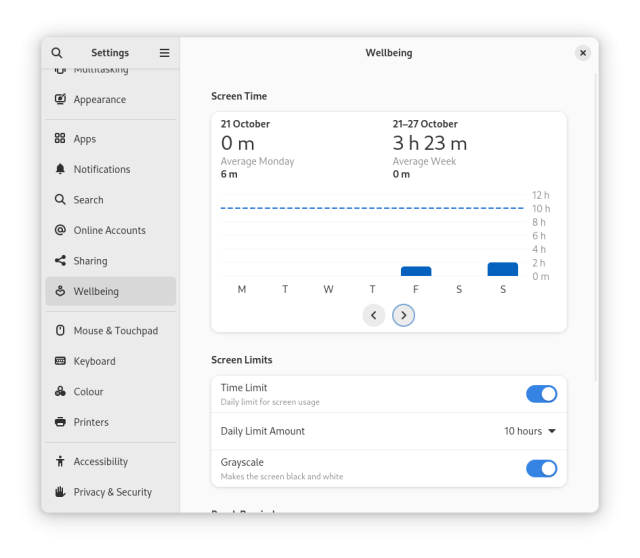Image resolution: width=640 pixels, height=558 pixels.
Task: Go to next week in chart
Action: point(403,315)
